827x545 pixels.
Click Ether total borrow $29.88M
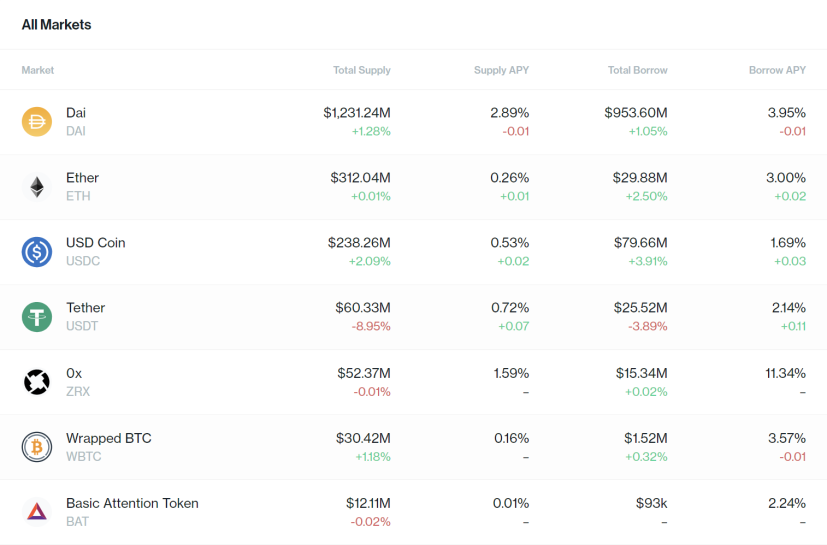pos(640,178)
